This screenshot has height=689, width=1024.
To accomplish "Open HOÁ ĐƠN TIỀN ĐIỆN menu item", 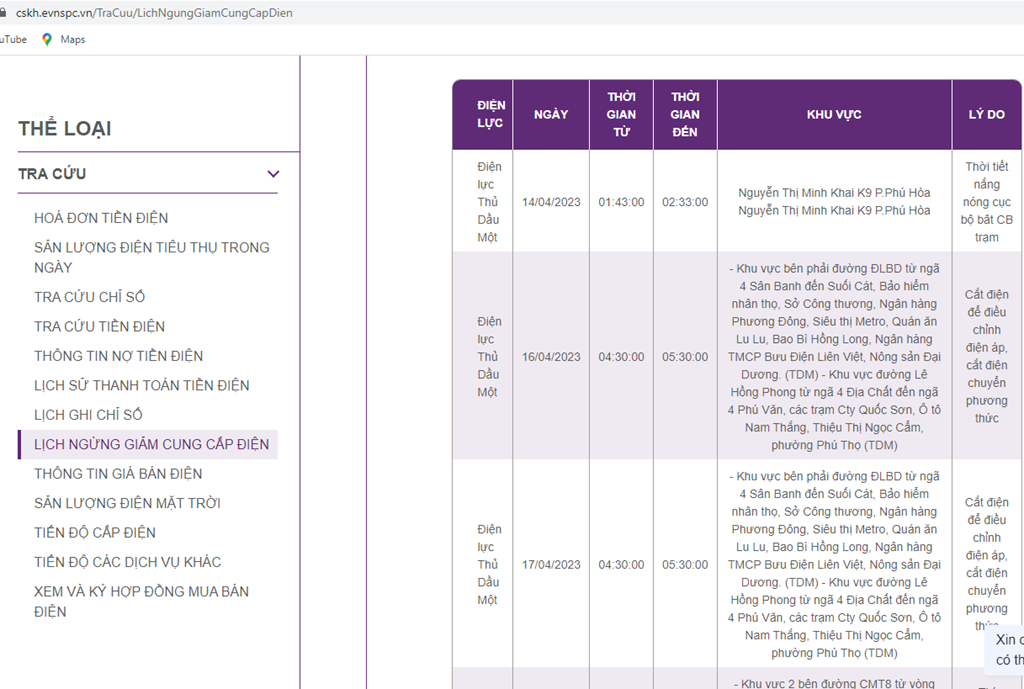I will tap(101, 218).
